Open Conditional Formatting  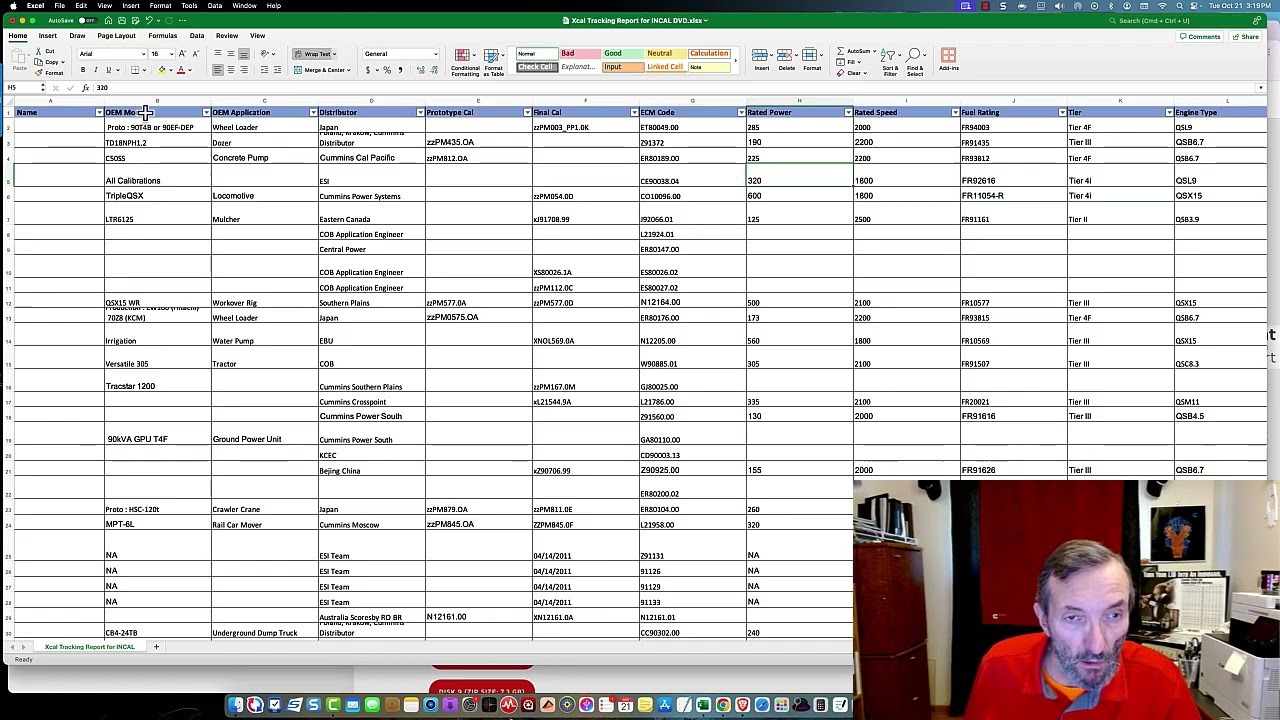[x=464, y=62]
